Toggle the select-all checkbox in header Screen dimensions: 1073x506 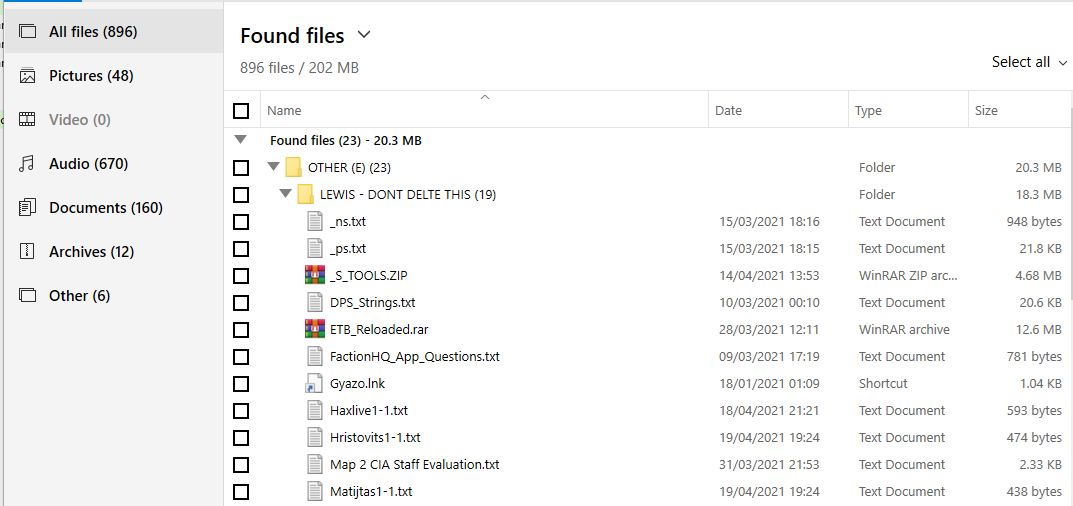tap(241, 111)
